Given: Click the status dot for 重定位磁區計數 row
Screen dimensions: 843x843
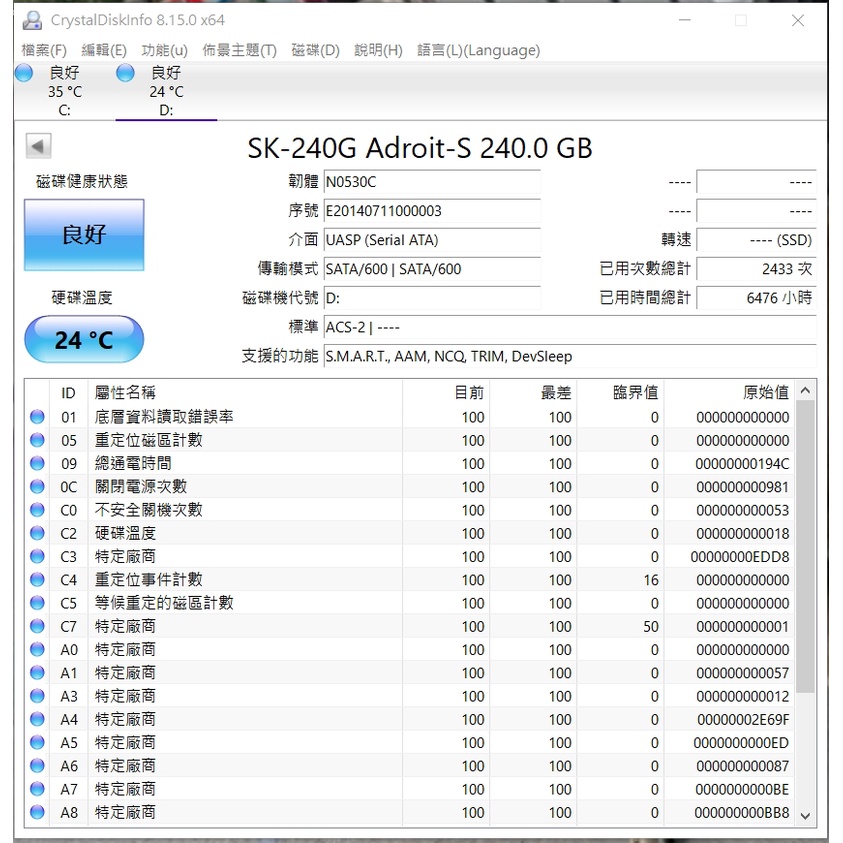Looking at the screenshot, I should point(36,440).
